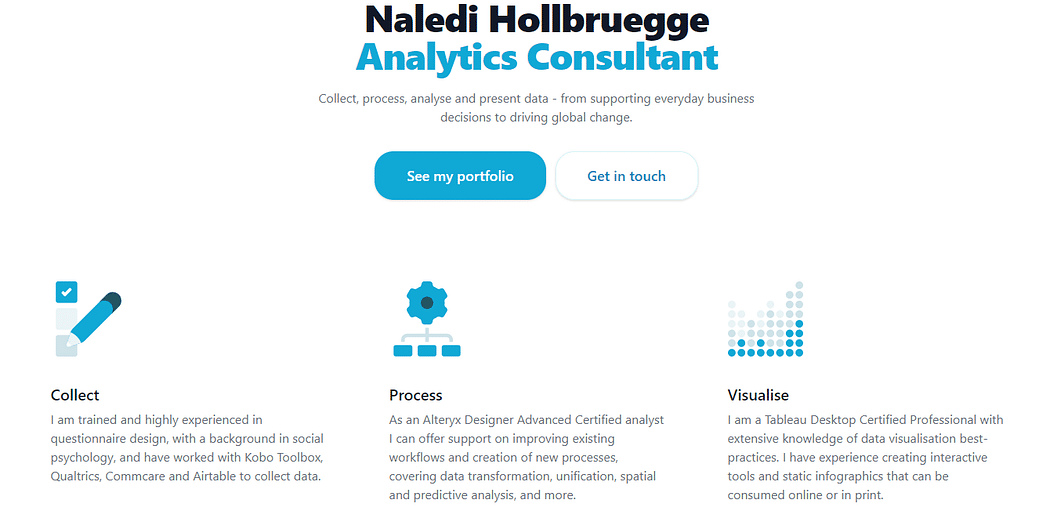Image resolution: width=1050 pixels, height=511 pixels.
Task: Click the dotted bar chart Visualise icon
Action: coord(765,319)
